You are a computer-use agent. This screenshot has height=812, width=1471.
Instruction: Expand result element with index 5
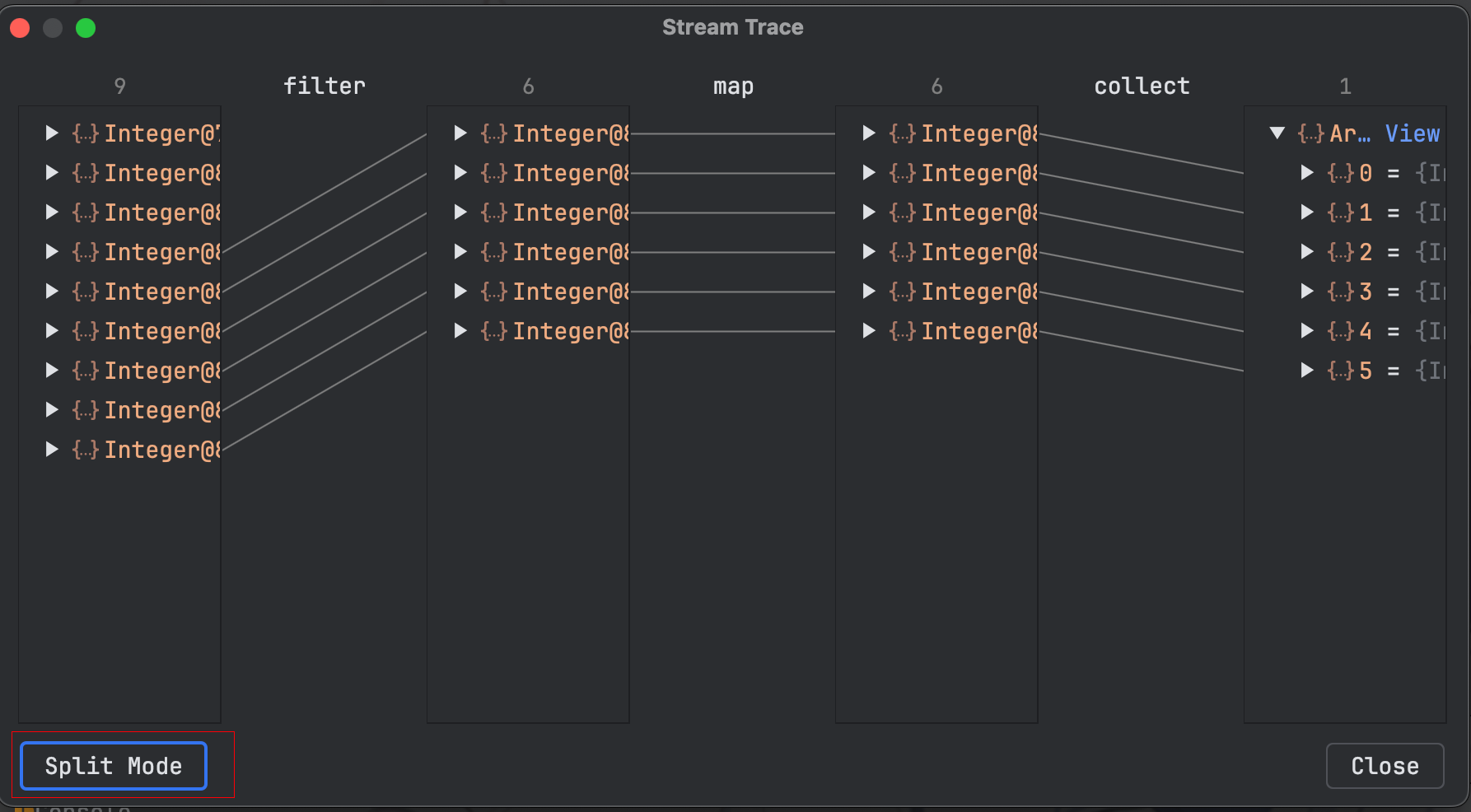1307,371
